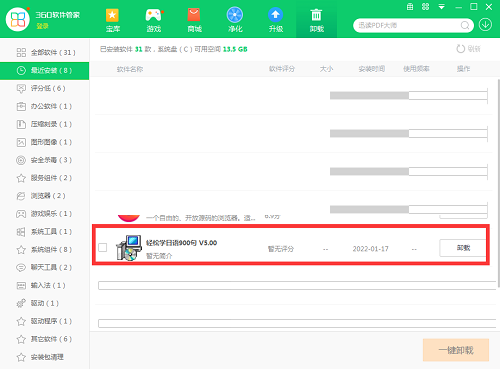The width and height of the screenshot is (500, 369).
Task: Switch to the 卸载 tab
Action: [316, 19]
